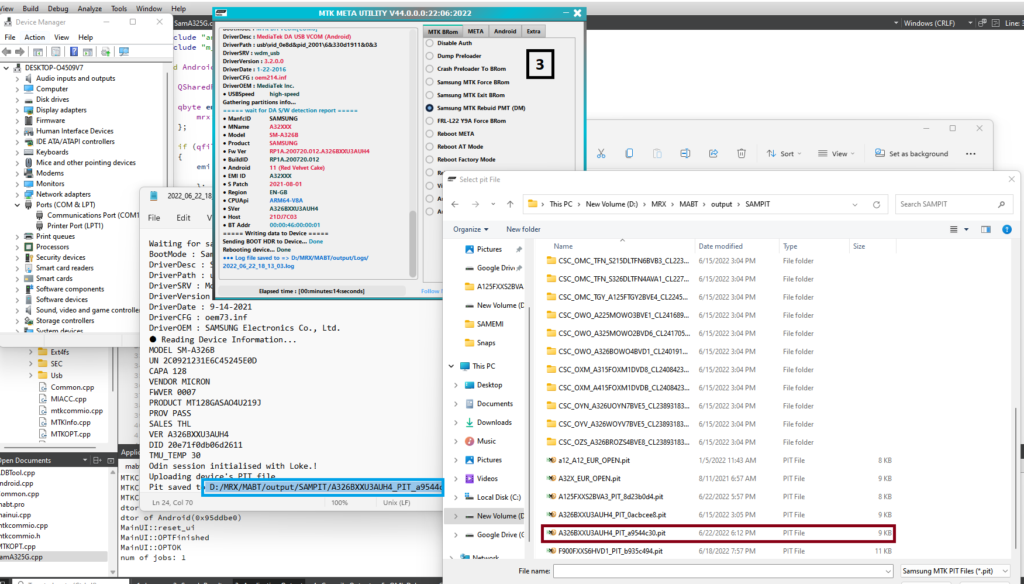The height and width of the screenshot is (584, 1024).
Task: Open the Samsung MTK PIT Files type dropdown
Action: coord(955,571)
